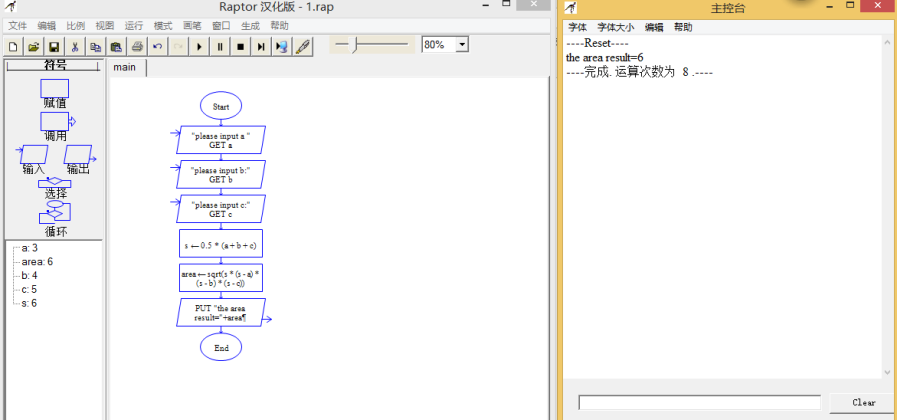Open the 字体 menu in console
The image size is (898, 420).
577,27
